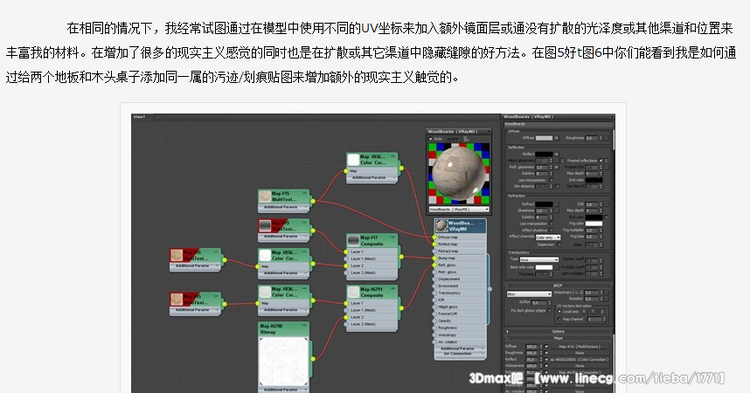Viewport: 750px width, 393px height.
Task: Click the X axis button in UV vectors derivation
Action: tap(585, 311)
